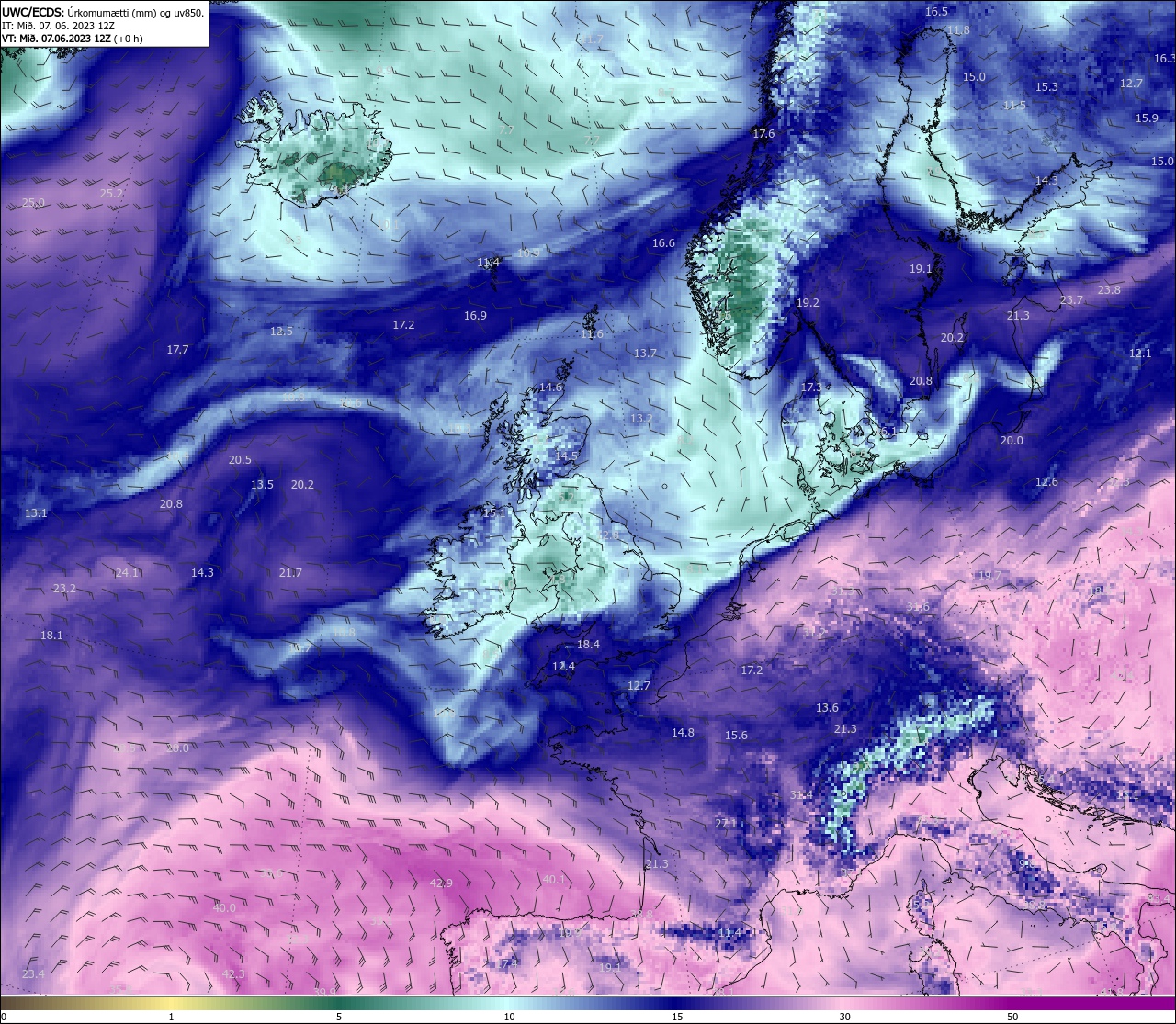Image resolution: width=1176 pixels, height=1024 pixels.
Task: Click the map value 21.7
Action: click(290, 573)
